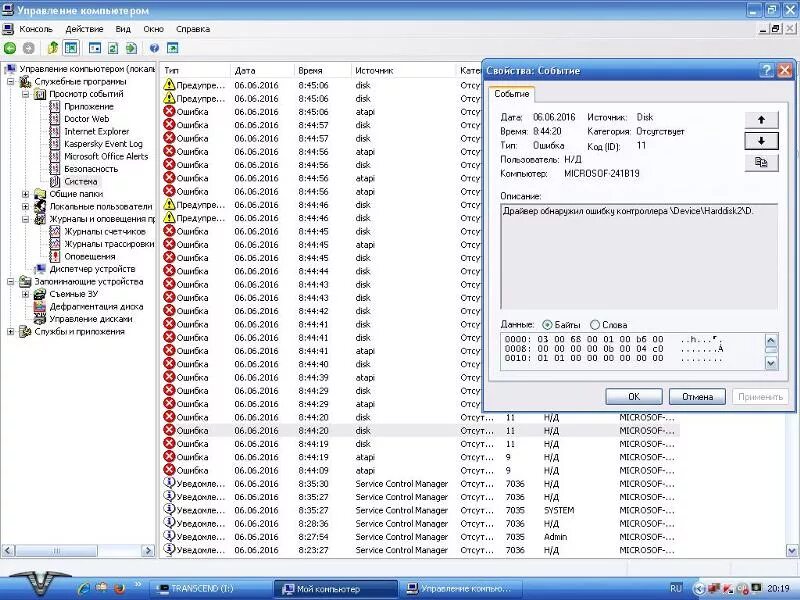Click the green Back arrow toolbar icon
The image size is (800, 600).
tap(10, 48)
